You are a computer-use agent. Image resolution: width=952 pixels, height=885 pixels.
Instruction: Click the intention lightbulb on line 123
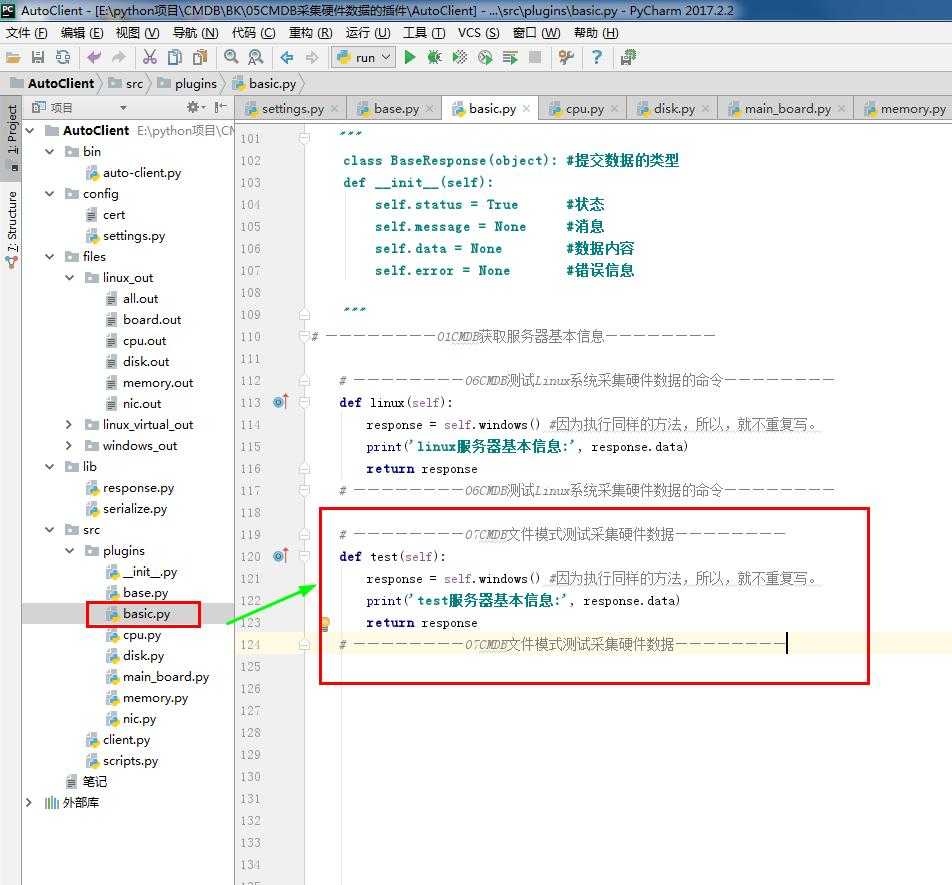[325, 623]
